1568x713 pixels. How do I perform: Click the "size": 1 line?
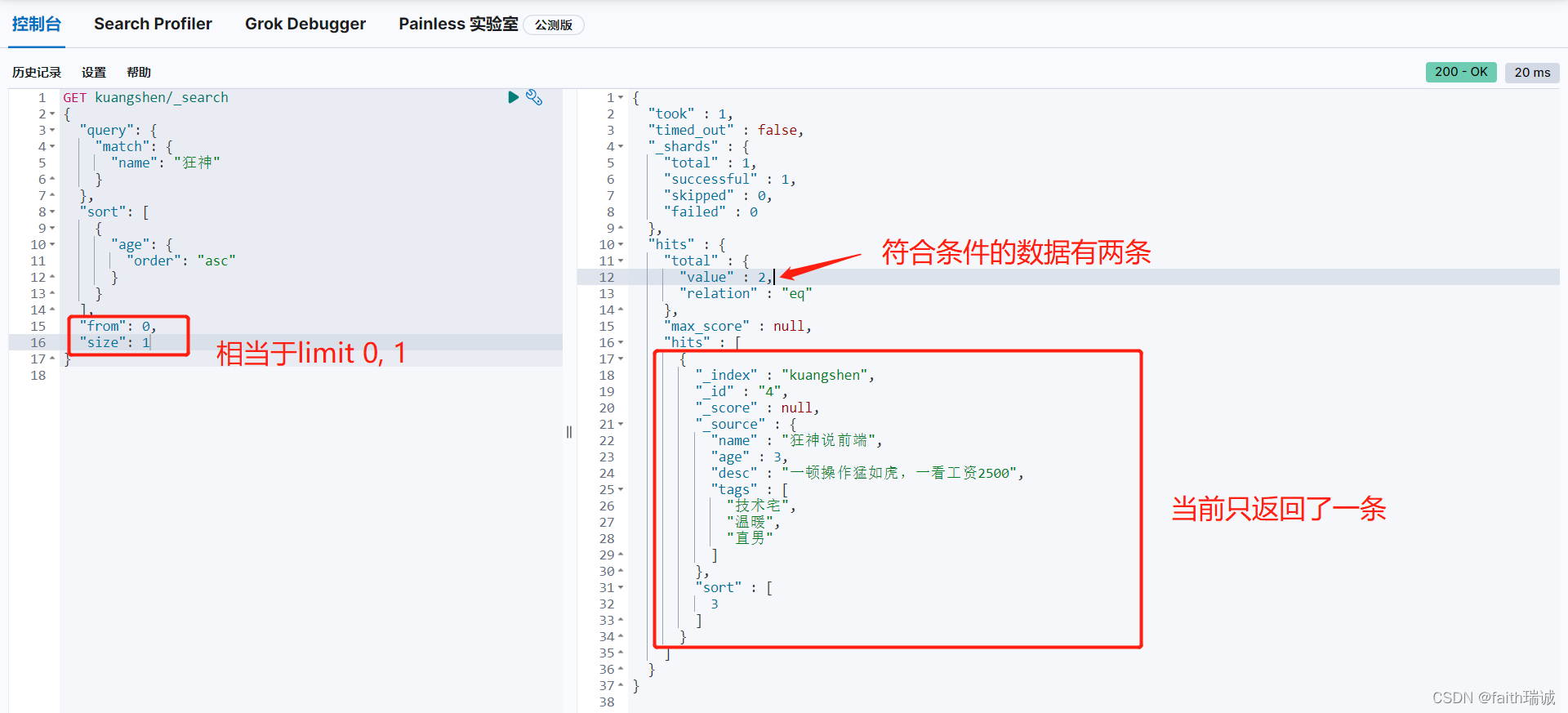tap(114, 342)
